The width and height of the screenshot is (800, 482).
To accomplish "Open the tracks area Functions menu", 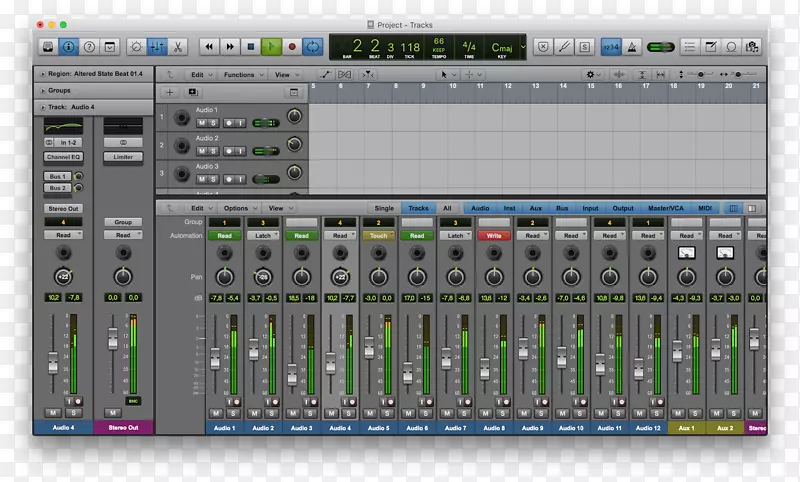I will tap(241, 75).
